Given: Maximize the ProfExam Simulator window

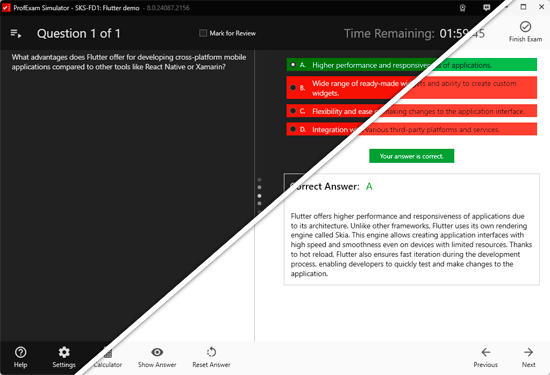Looking at the screenshot, I should pyautogui.click(x=523, y=7).
